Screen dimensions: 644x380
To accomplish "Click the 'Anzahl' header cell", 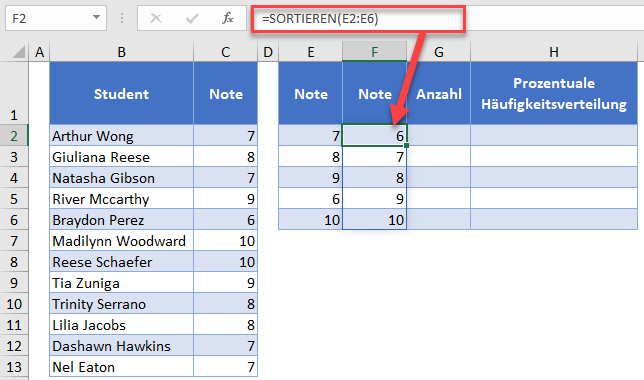I will click(439, 93).
